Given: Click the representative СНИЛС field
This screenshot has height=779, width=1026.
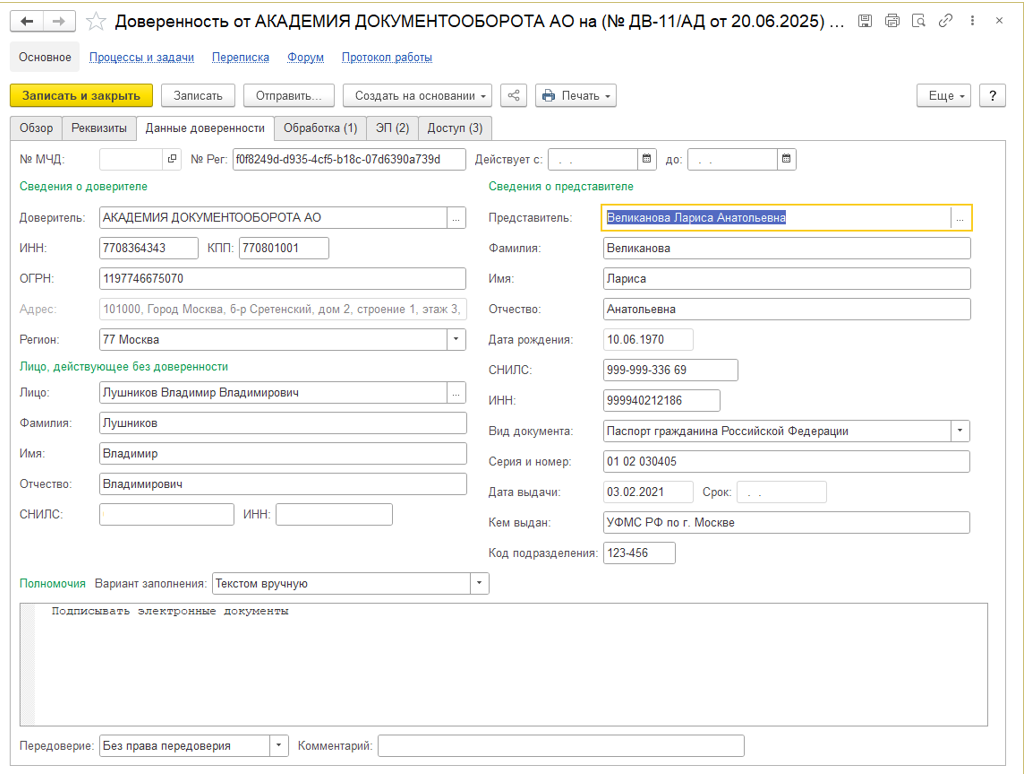Looking at the screenshot, I should pyautogui.click(x=670, y=370).
